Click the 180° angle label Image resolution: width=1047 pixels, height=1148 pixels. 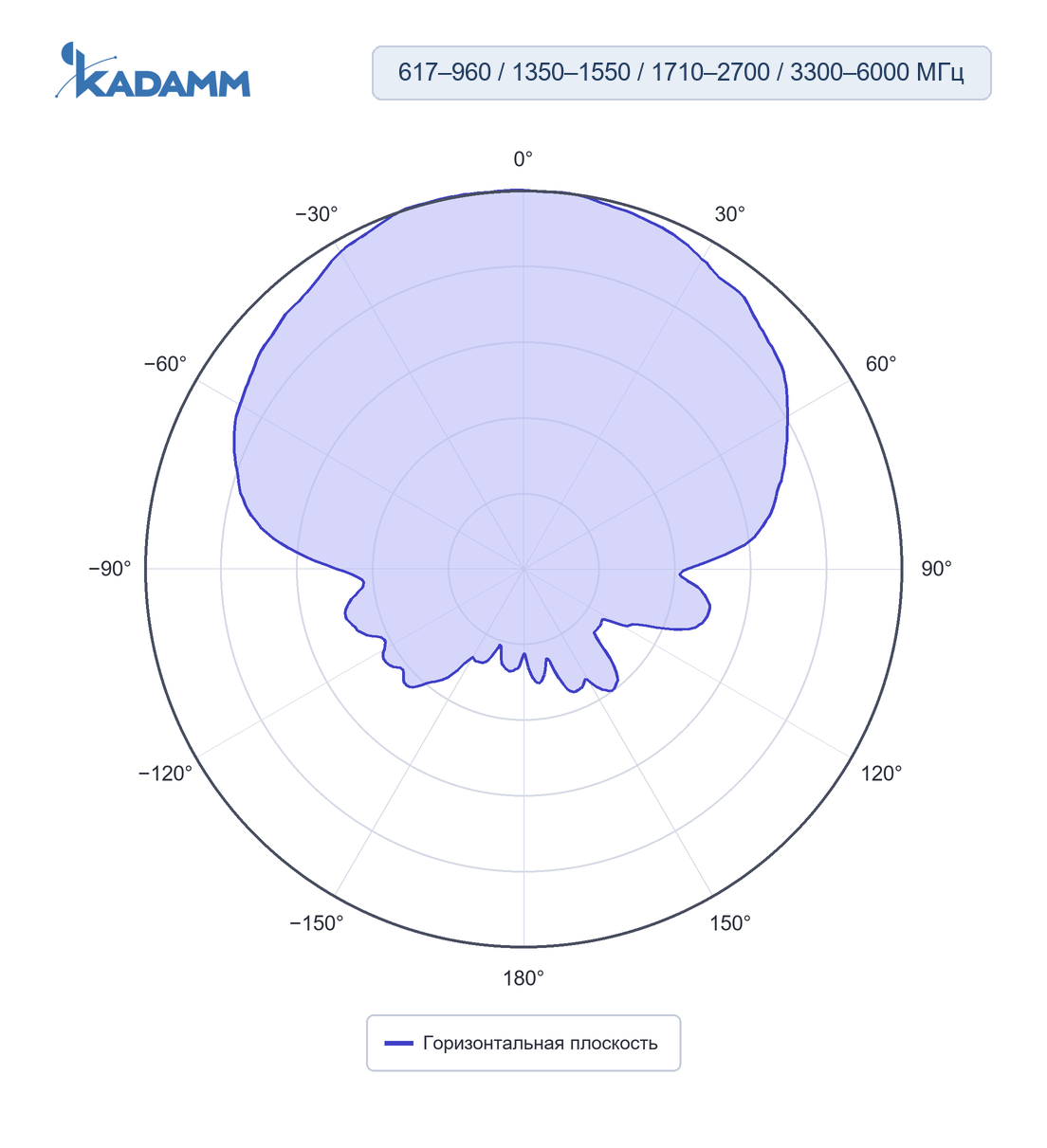pyautogui.click(x=523, y=978)
